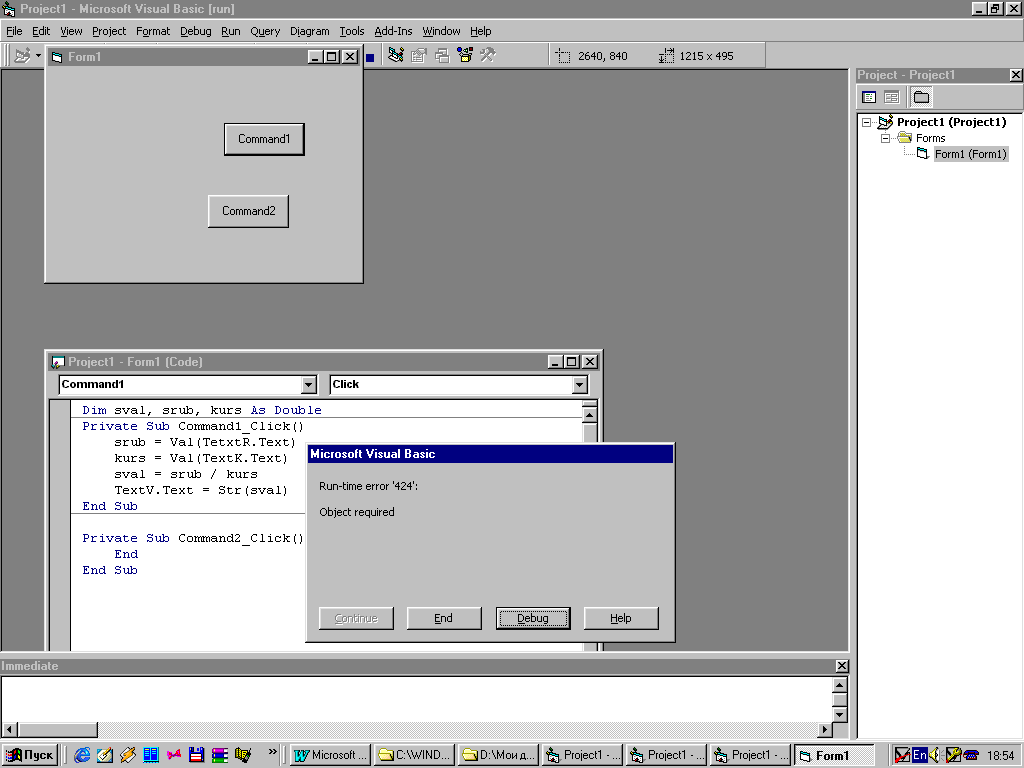
Task: Open the View menu
Action: coord(71,31)
